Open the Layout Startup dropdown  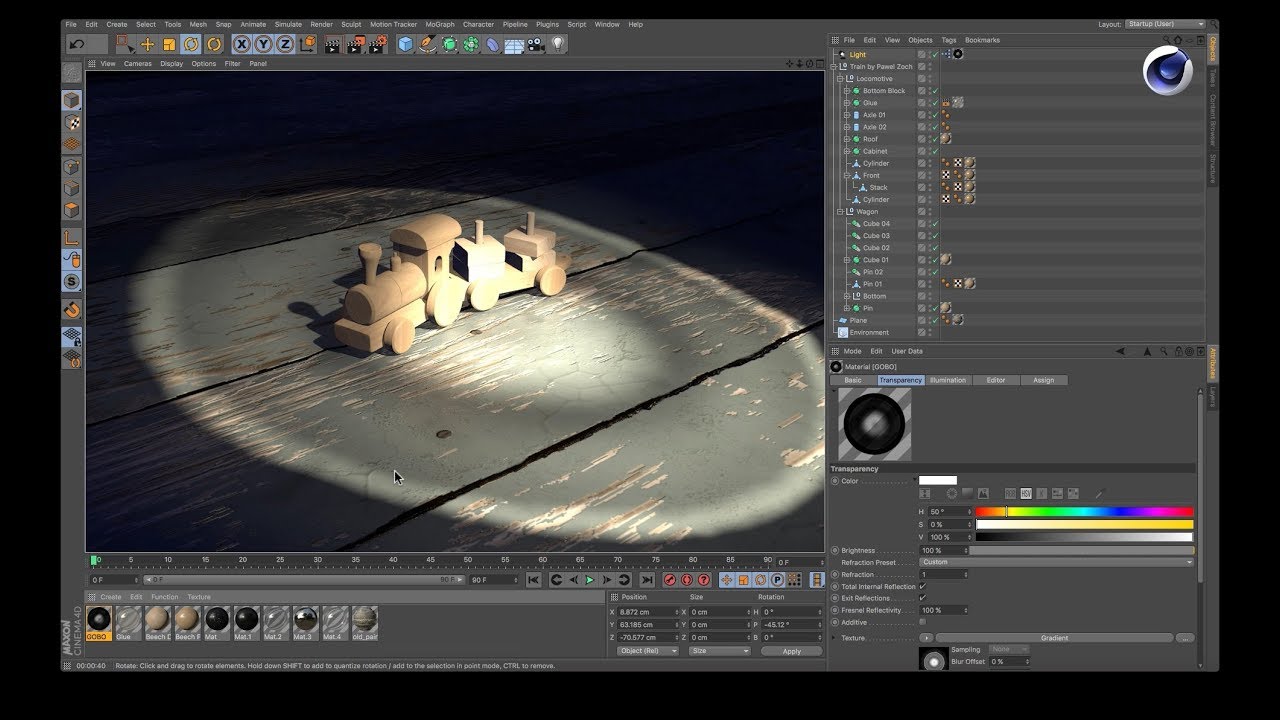(1165, 24)
